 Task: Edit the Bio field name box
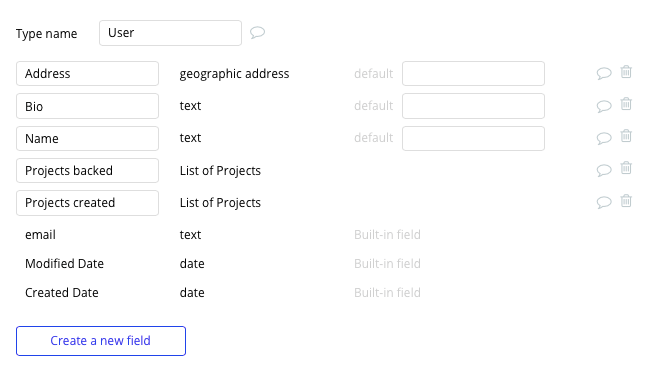pos(87,106)
